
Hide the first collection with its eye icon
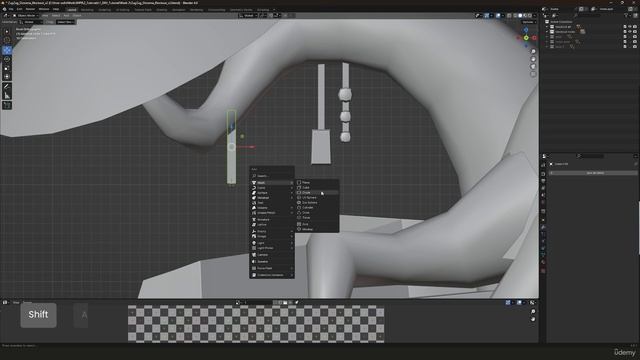click(629, 27)
